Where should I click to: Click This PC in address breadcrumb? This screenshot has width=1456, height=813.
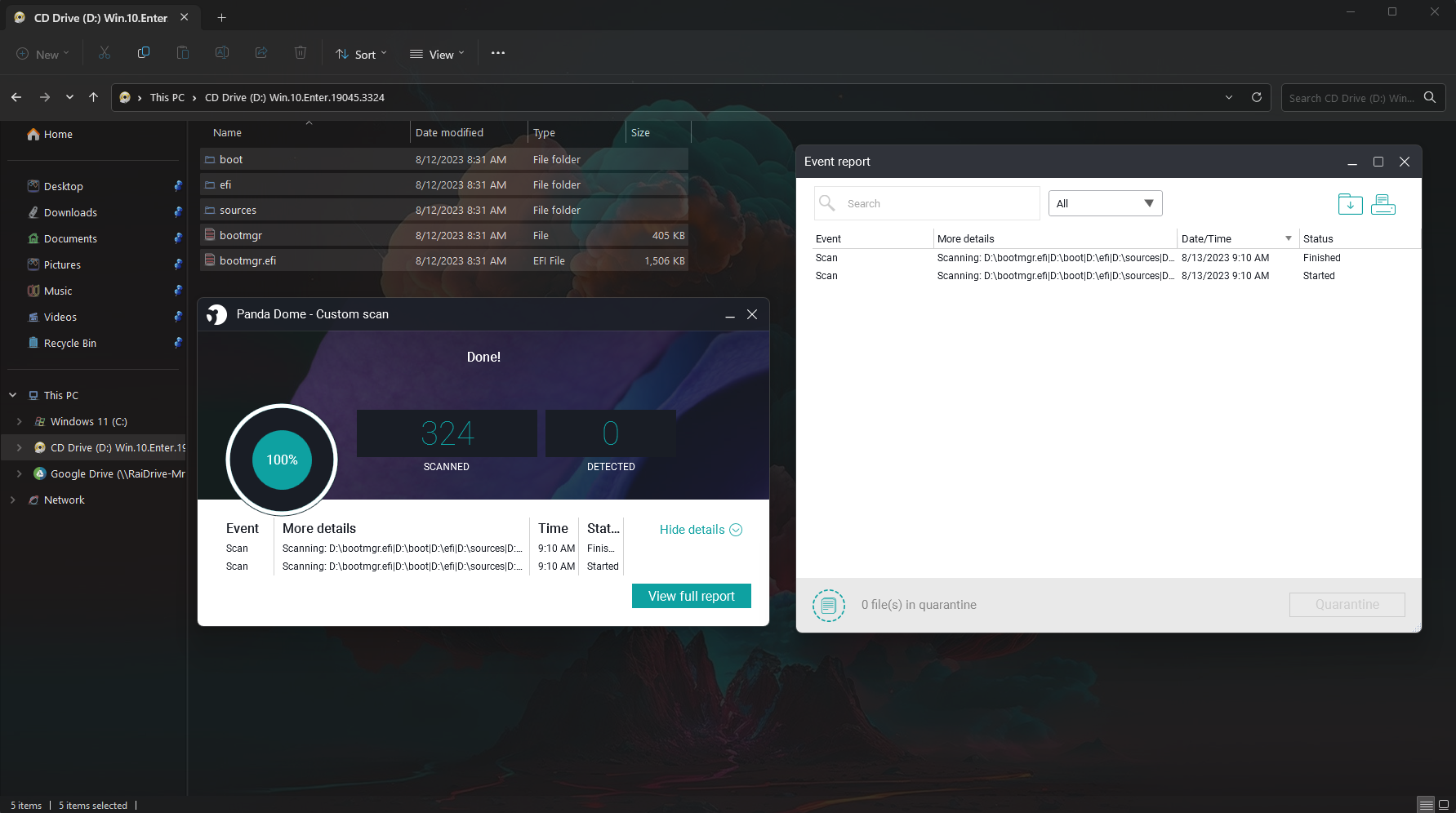click(167, 97)
